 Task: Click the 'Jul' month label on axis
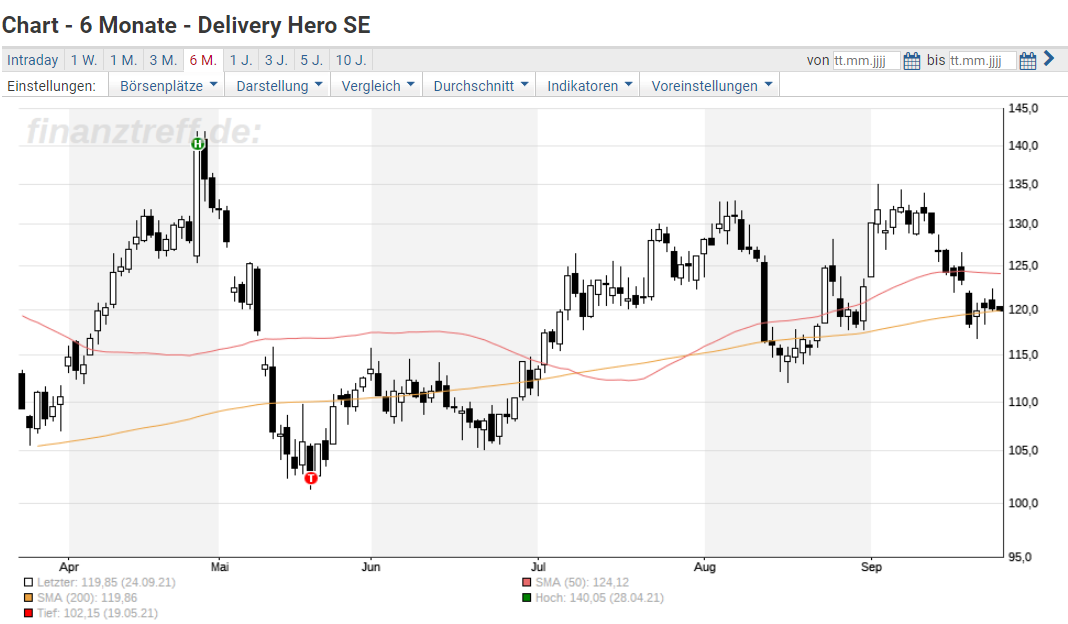coord(538,567)
